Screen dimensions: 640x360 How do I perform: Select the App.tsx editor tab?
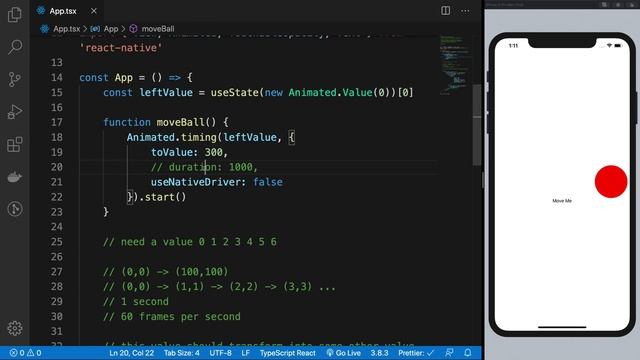[x=67, y=11]
